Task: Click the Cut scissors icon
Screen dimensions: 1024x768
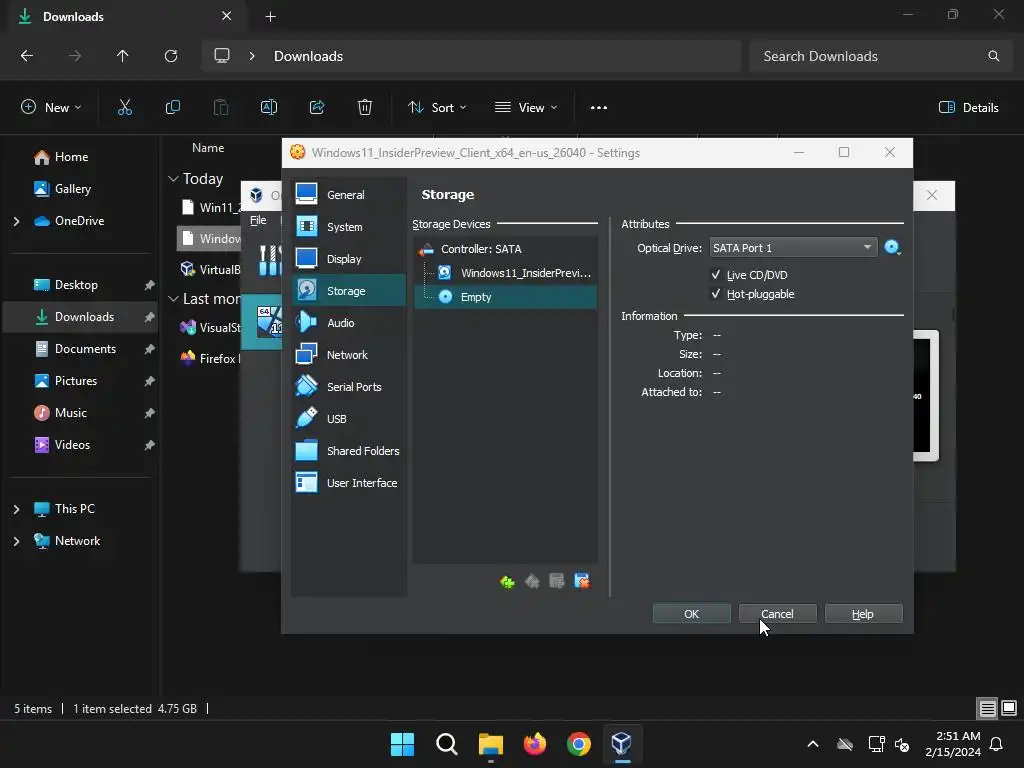Action: [x=125, y=107]
